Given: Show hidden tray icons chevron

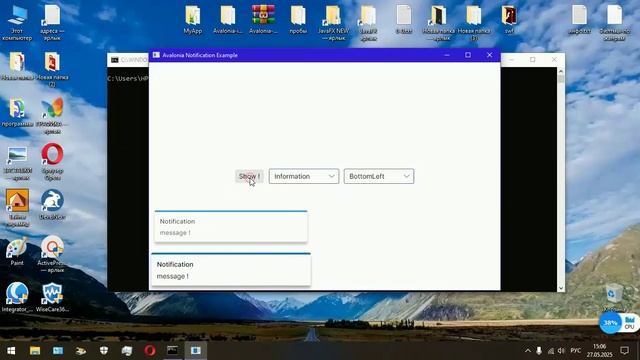Looking at the screenshot, I should pyautogui.click(x=528, y=351).
